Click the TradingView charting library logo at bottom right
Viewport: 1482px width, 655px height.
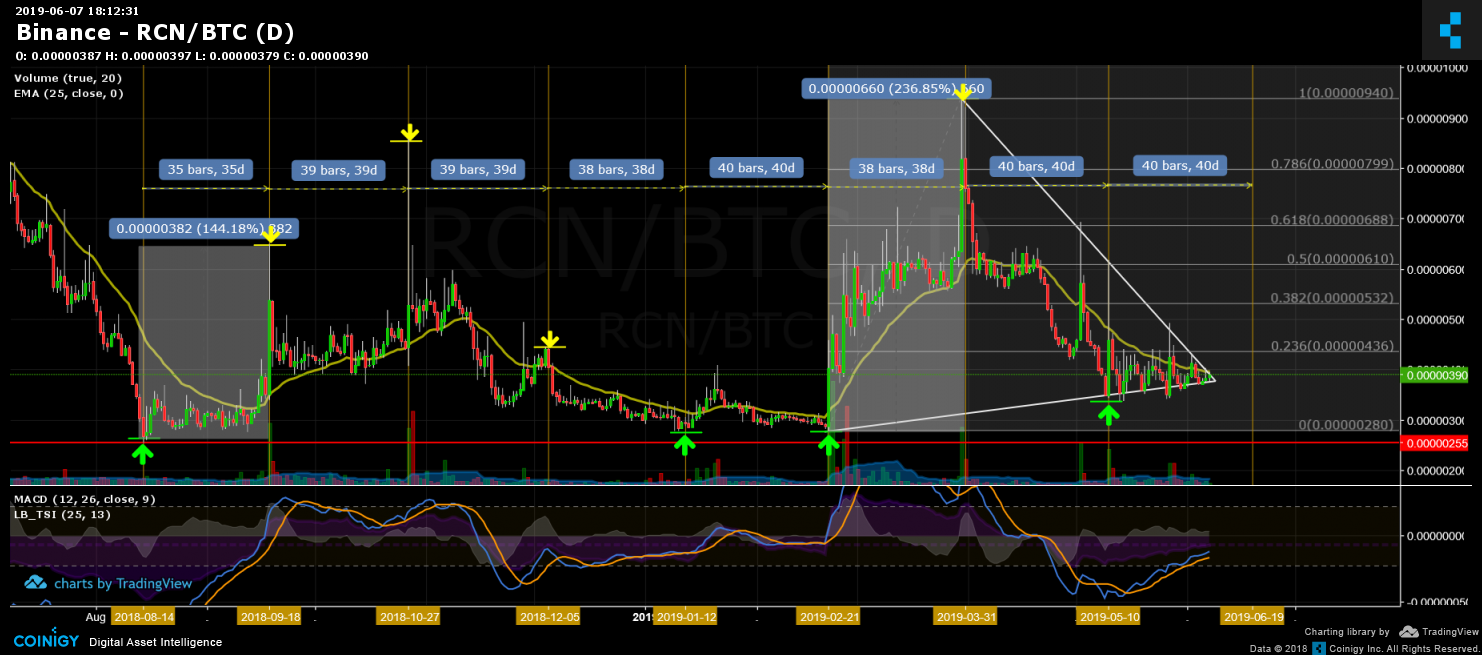[1438, 632]
